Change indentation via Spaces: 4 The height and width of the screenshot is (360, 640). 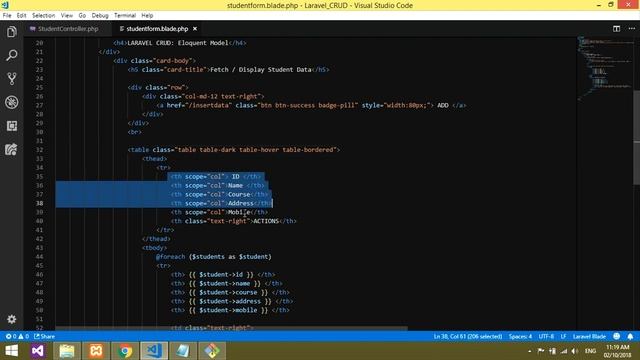(x=520, y=336)
